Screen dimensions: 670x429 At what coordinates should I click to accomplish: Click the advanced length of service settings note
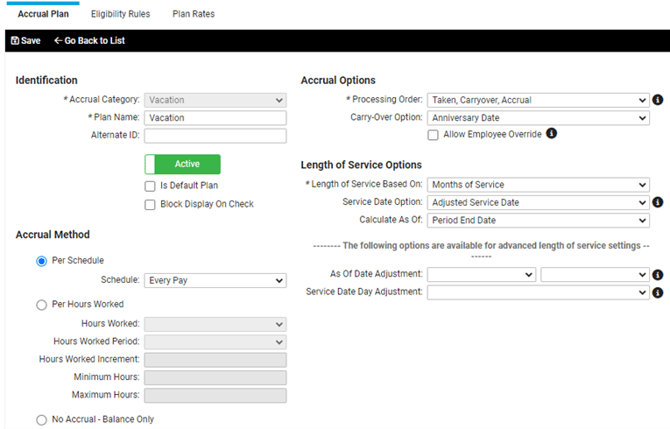[x=481, y=250]
